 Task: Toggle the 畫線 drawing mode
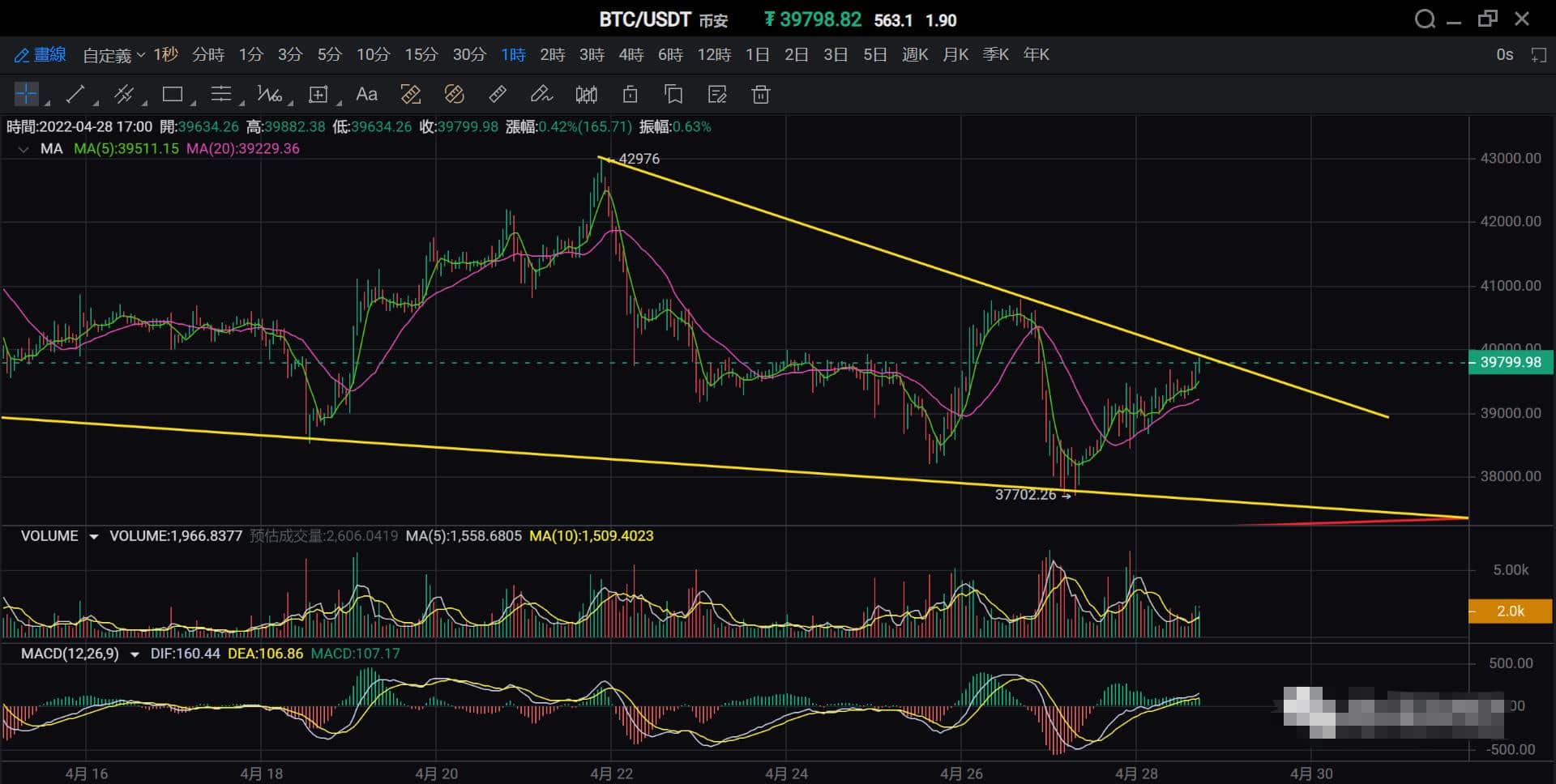[x=40, y=54]
